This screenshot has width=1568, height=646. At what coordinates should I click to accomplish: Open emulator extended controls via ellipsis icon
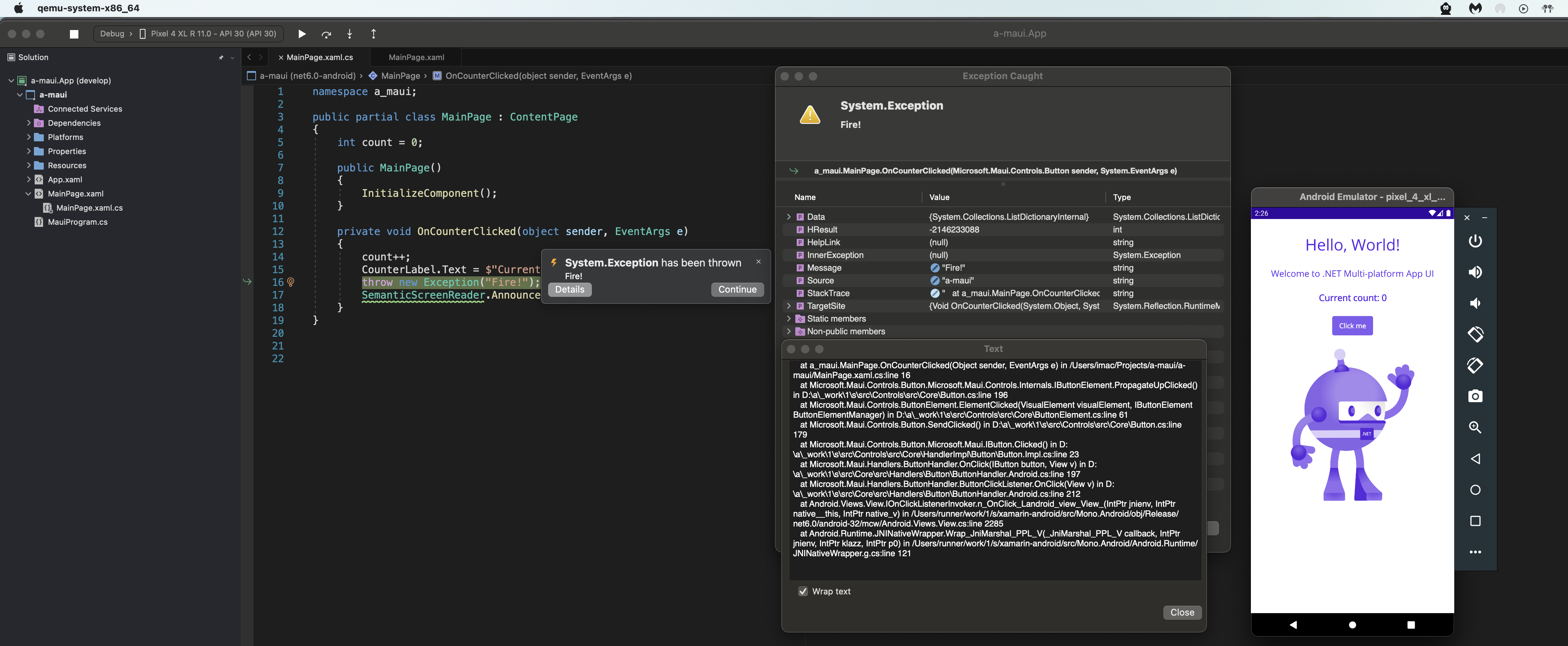point(1475,552)
